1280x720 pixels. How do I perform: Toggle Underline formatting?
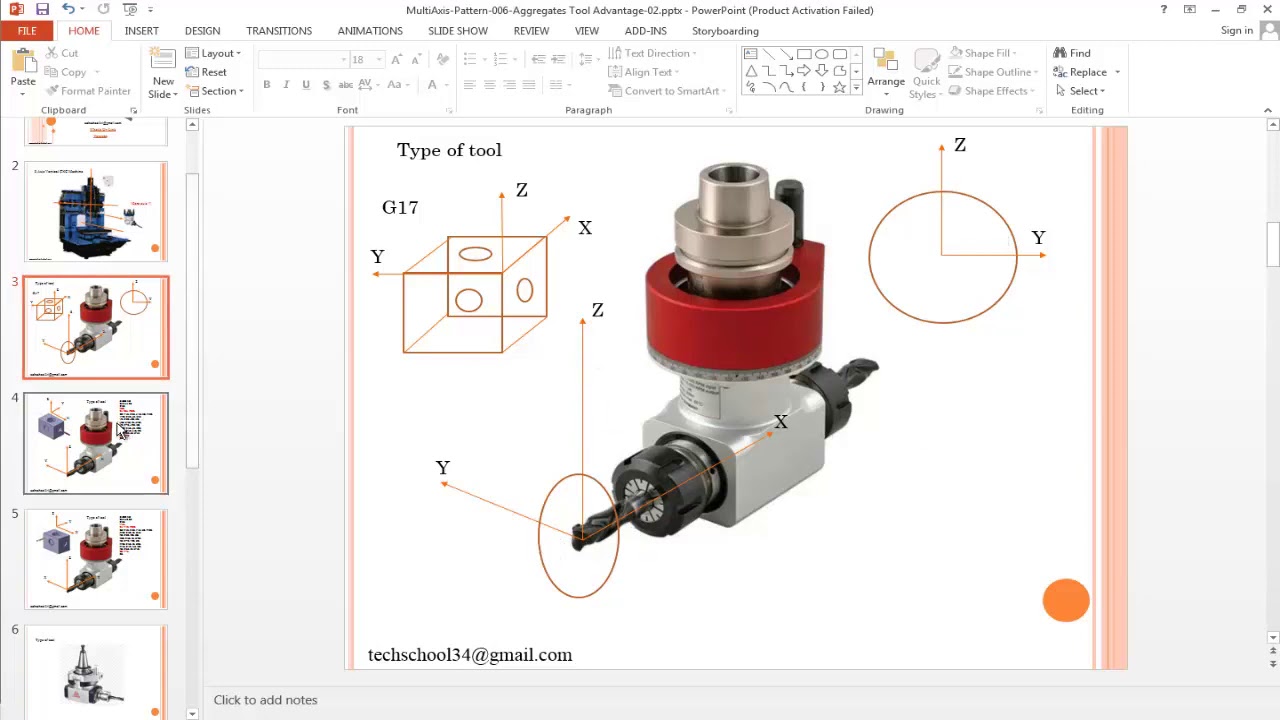pyautogui.click(x=306, y=85)
